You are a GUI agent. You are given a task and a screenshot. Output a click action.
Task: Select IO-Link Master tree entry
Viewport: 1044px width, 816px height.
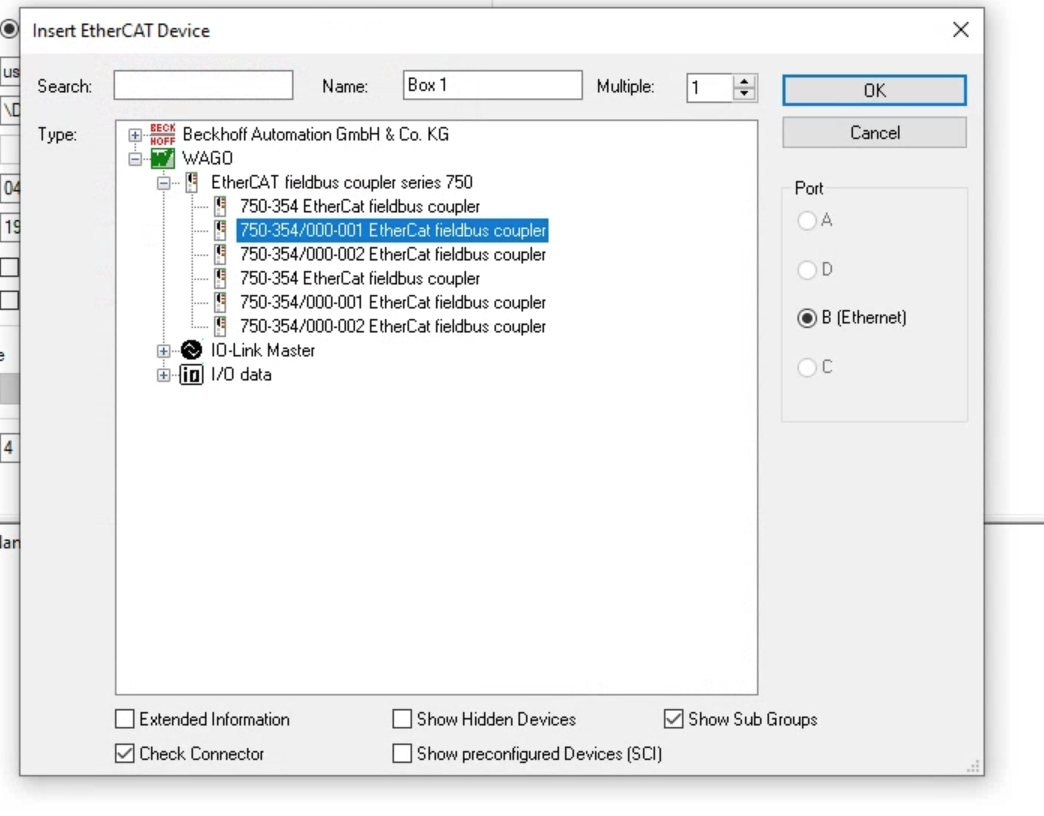click(263, 350)
